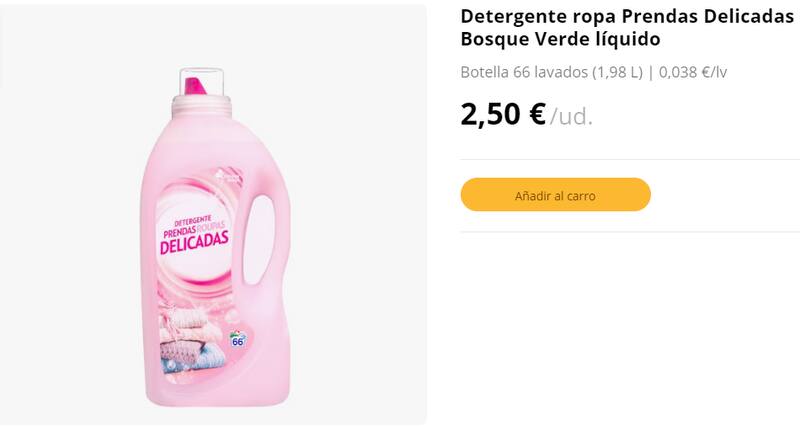Select the Bosque Verde líquido title line
Viewport: 800px width, 426px height.
[x=560, y=40]
